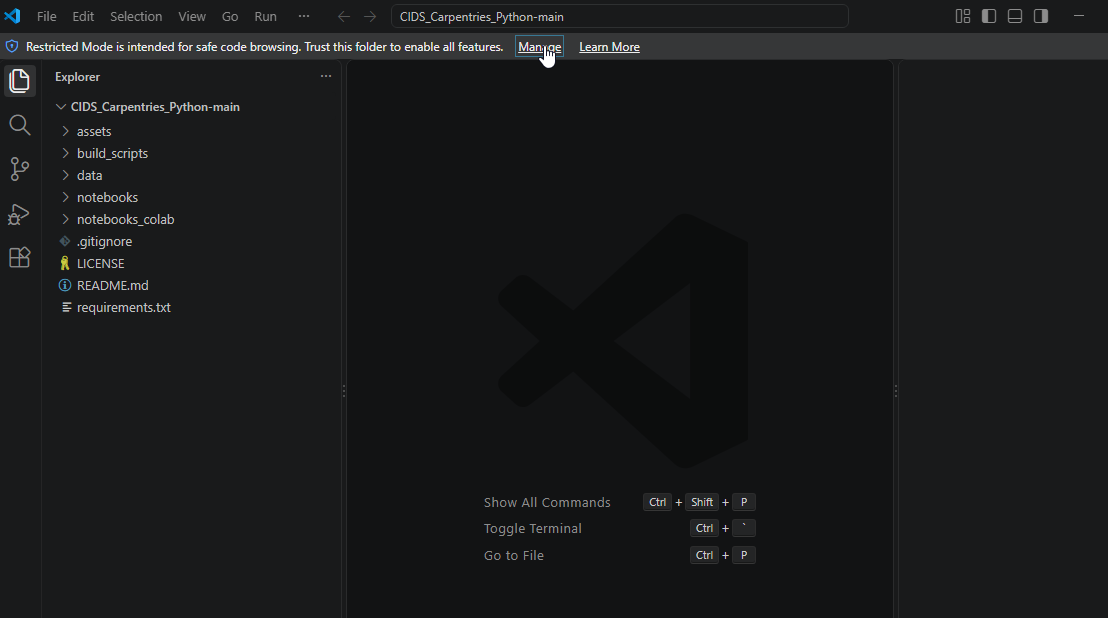This screenshot has height=618, width=1108.
Task: Open the Edit menu
Action: [x=83, y=16]
